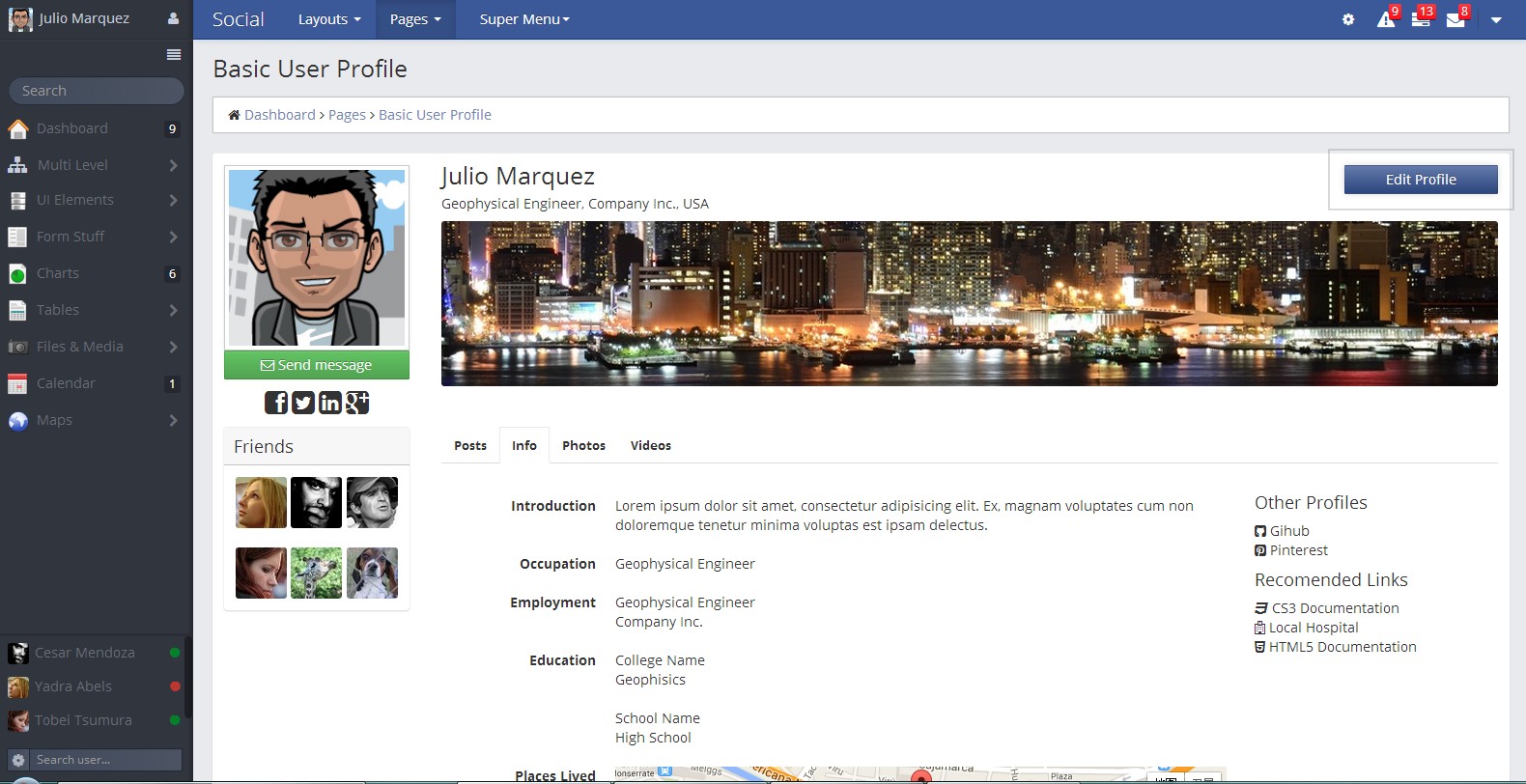This screenshot has width=1526, height=784.
Task: Click the UI Elements icon in sidebar
Action: [x=17, y=201]
